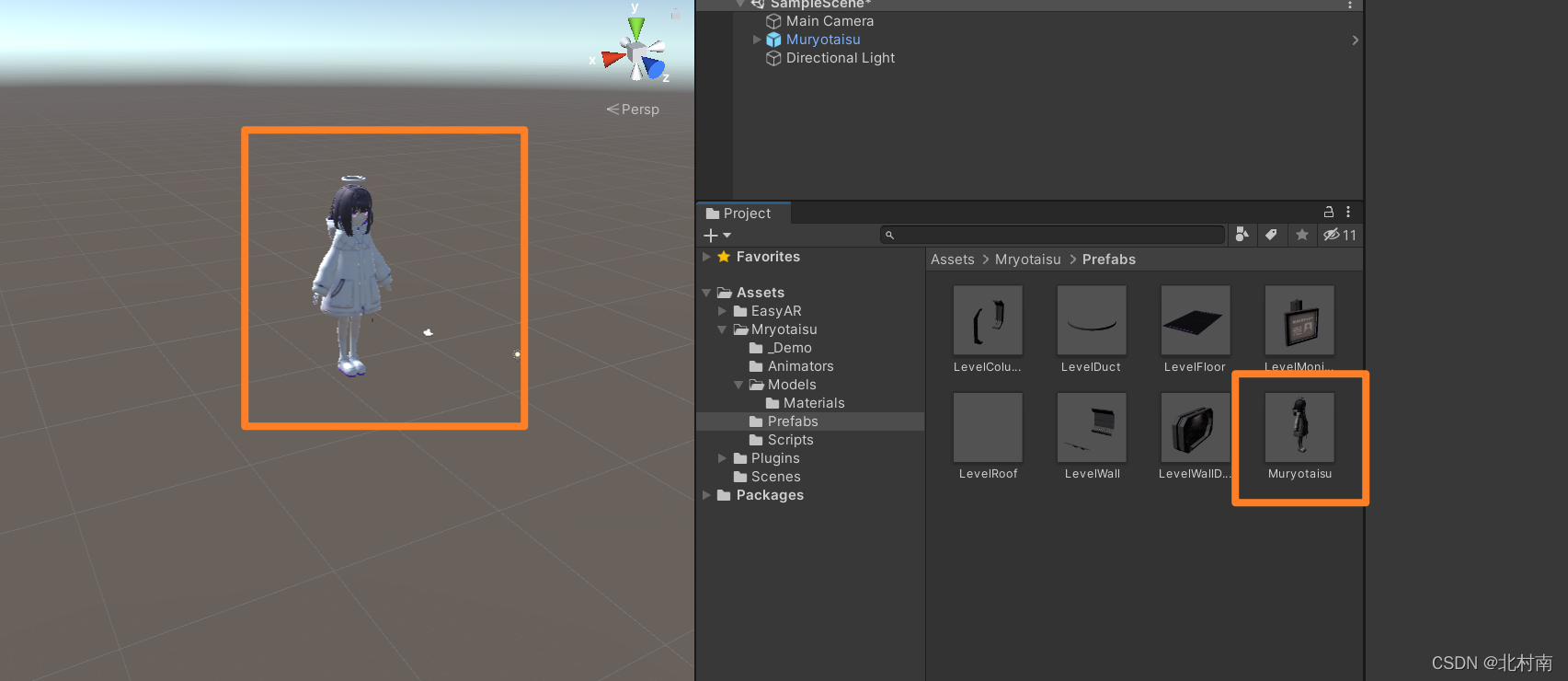Open the Scripts folder

[x=790, y=440]
